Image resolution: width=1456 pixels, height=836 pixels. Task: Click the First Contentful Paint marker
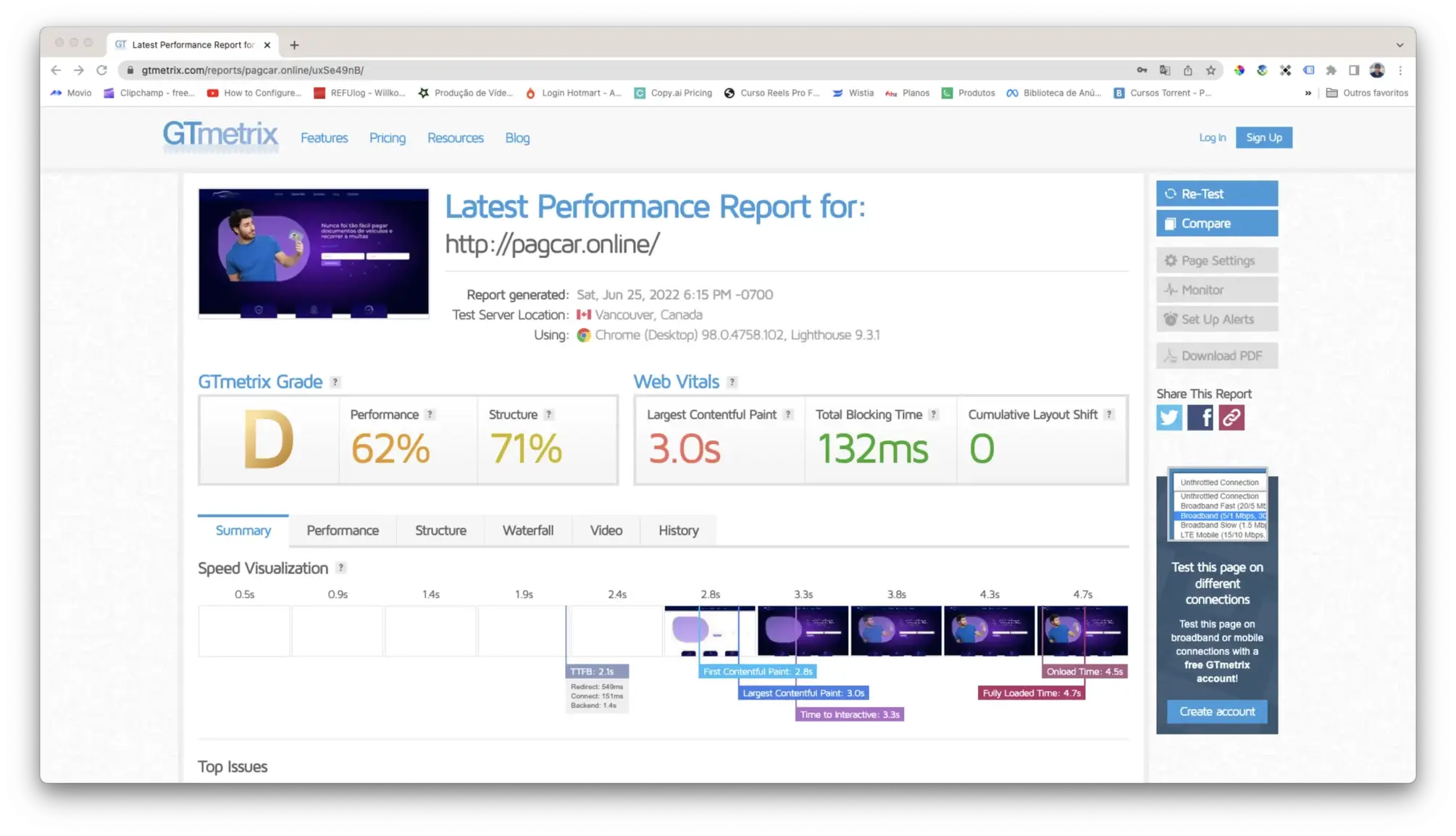coord(758,672)
